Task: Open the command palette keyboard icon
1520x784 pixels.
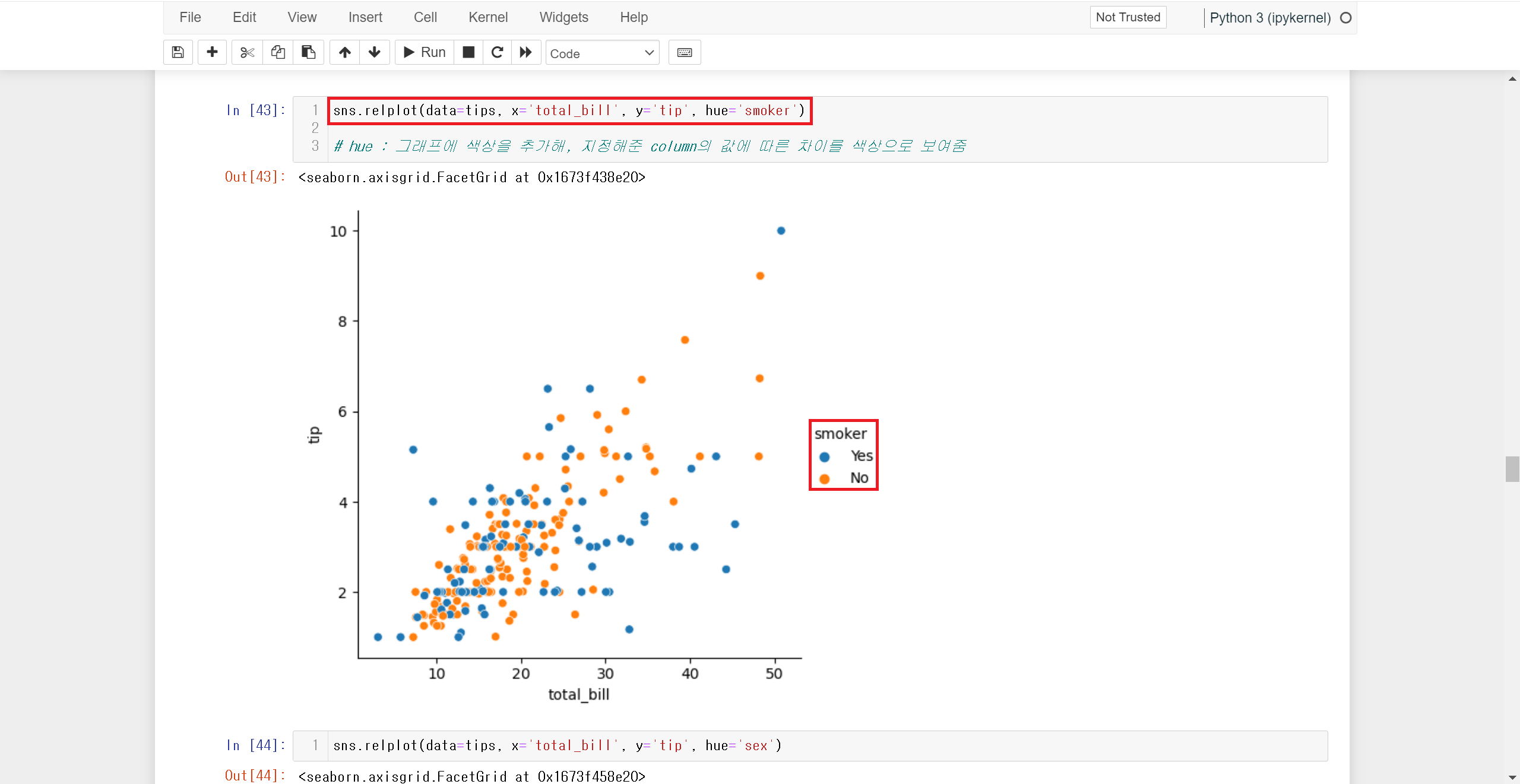Action: (x=684, y=52)
